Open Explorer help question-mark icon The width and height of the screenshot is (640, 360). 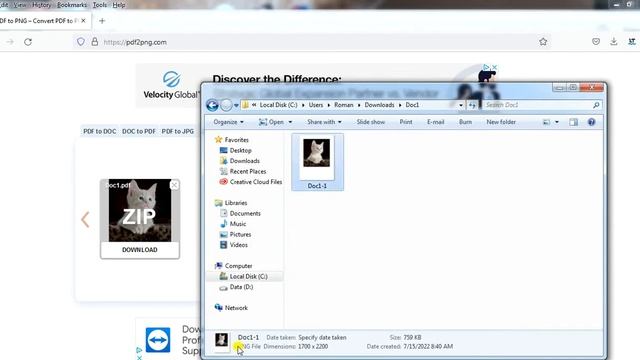pos(591,122)
